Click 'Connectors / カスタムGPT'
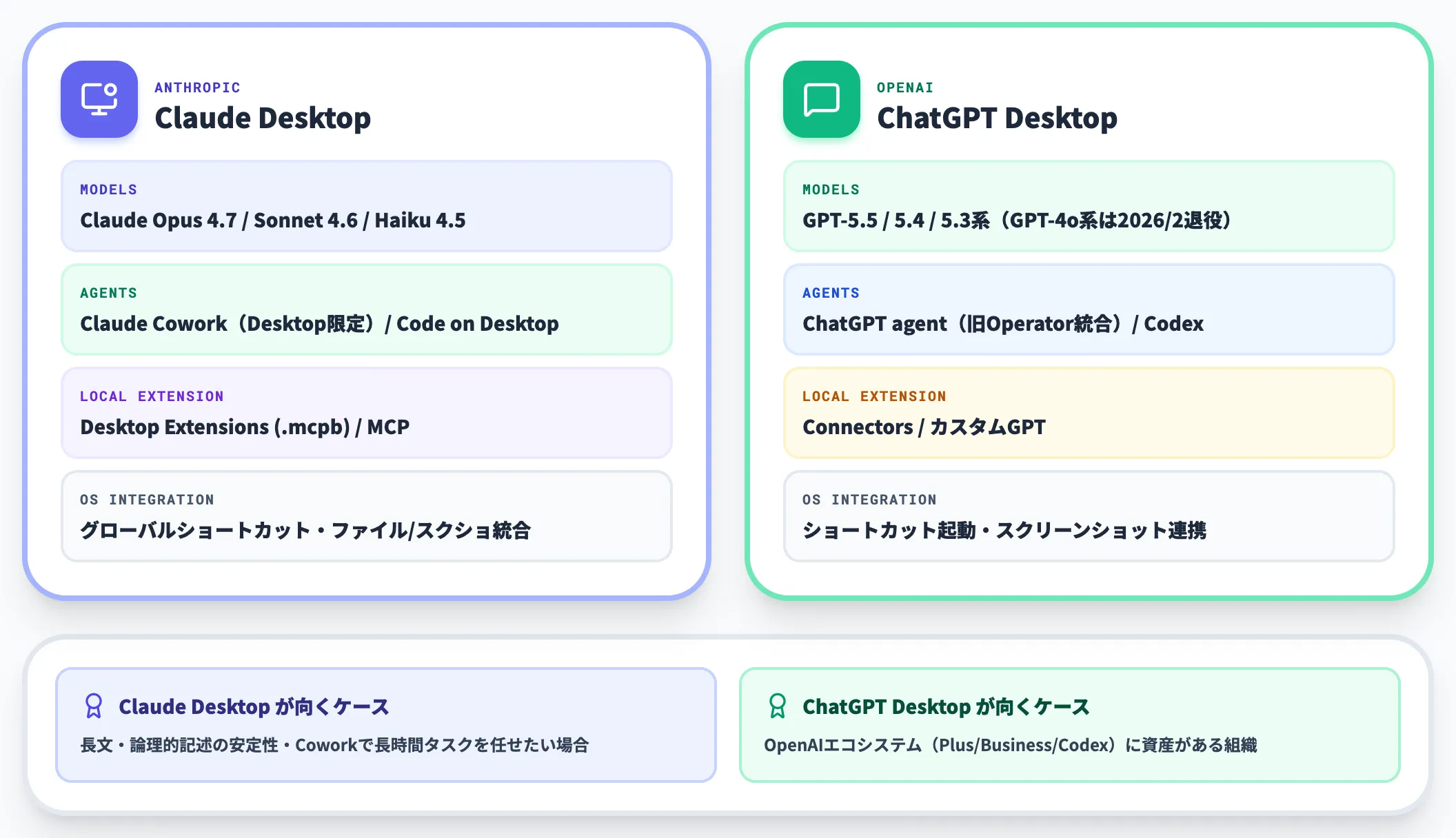 pos(924,427)
